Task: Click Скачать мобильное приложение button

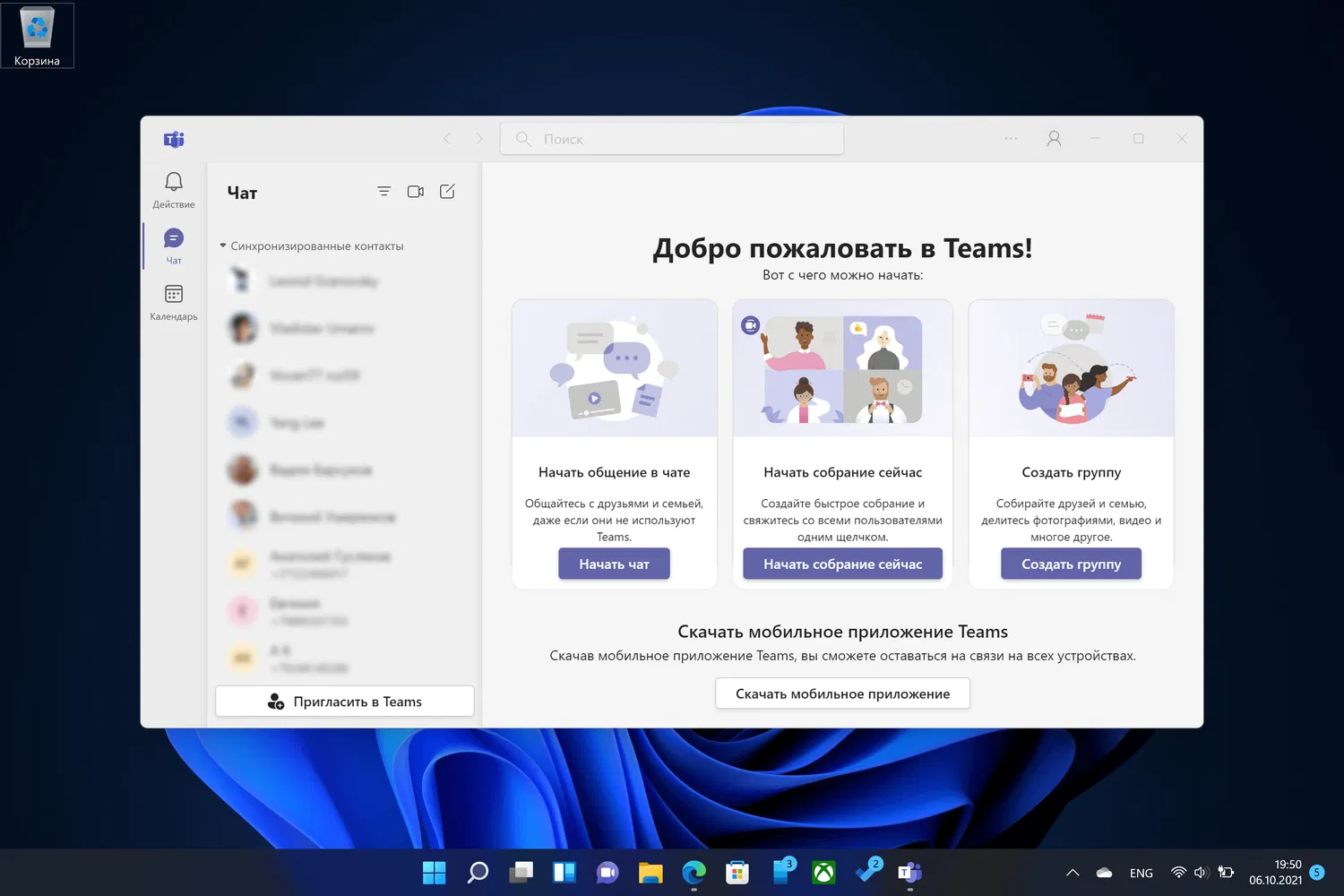Action: pyautogui.click(x=842, y=694)
